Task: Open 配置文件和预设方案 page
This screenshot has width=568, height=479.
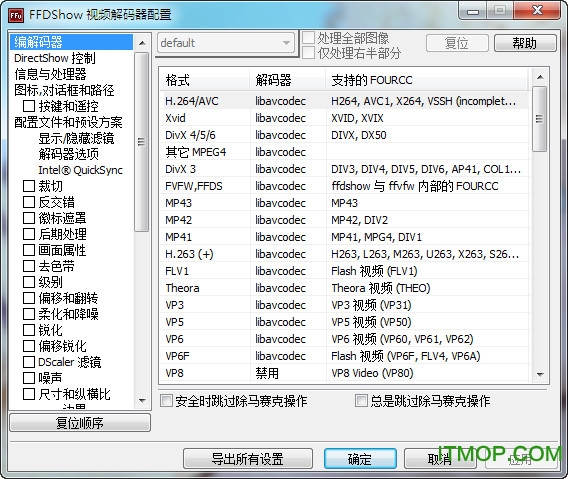Action: click(68, 122)
